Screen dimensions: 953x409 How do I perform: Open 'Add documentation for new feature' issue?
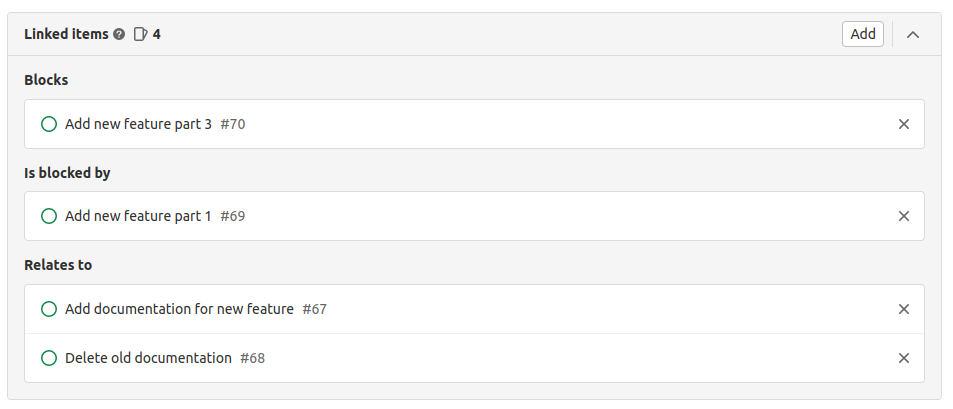click(179, 309)
